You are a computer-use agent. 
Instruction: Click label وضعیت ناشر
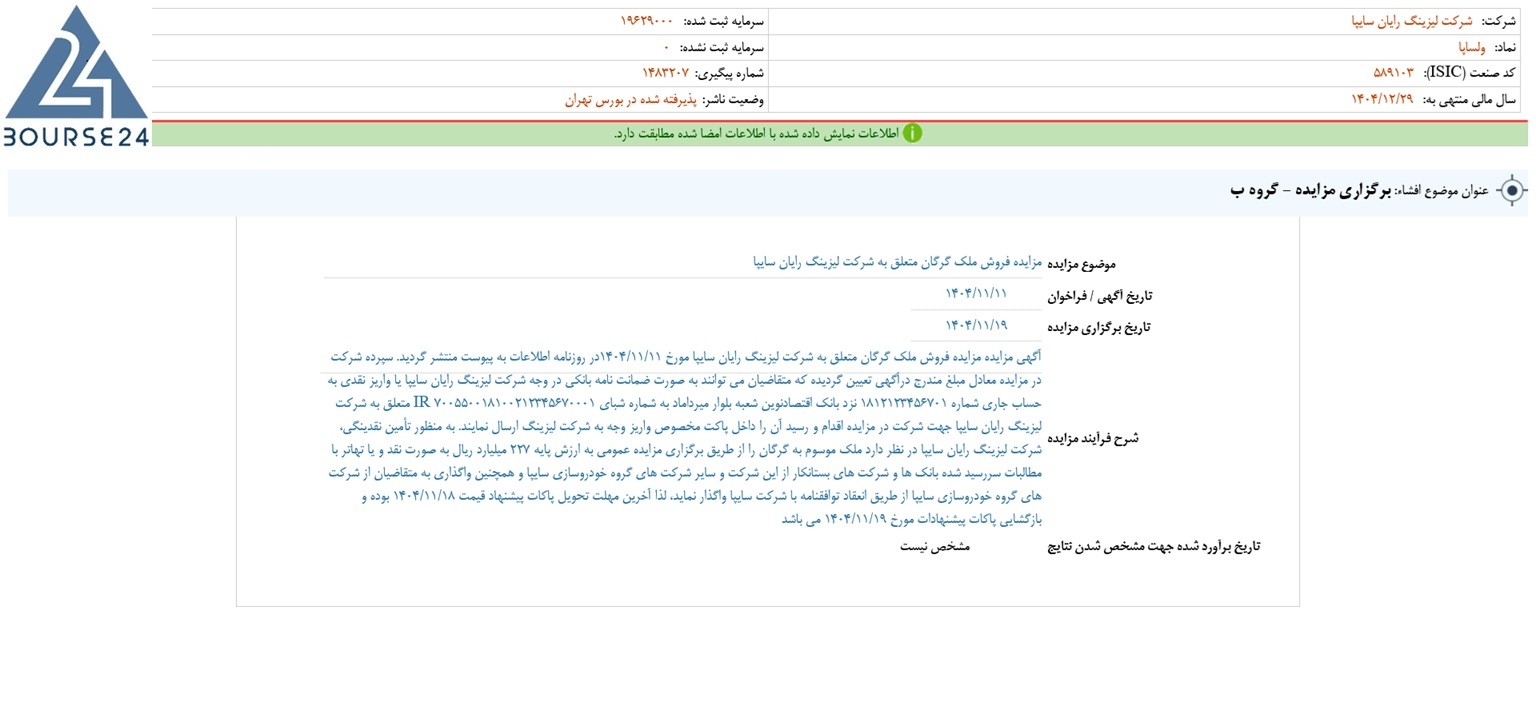733,99
